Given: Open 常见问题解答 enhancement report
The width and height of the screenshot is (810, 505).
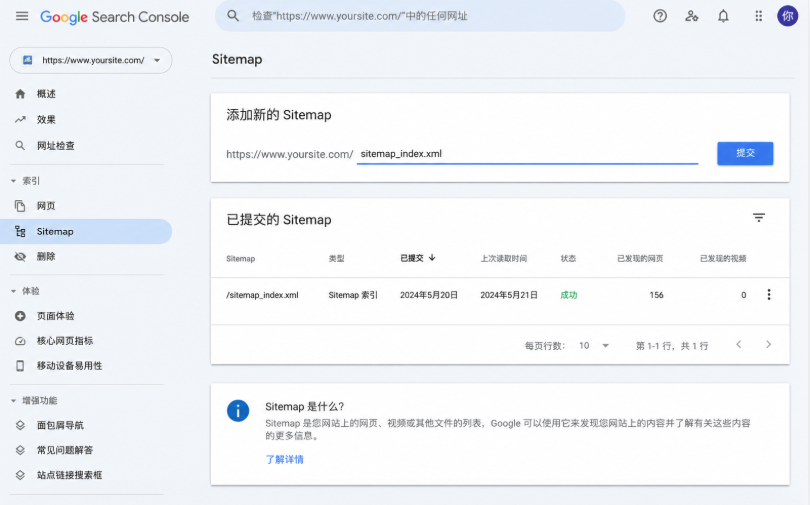Looking at the screenshot, I should coord(65,450).
